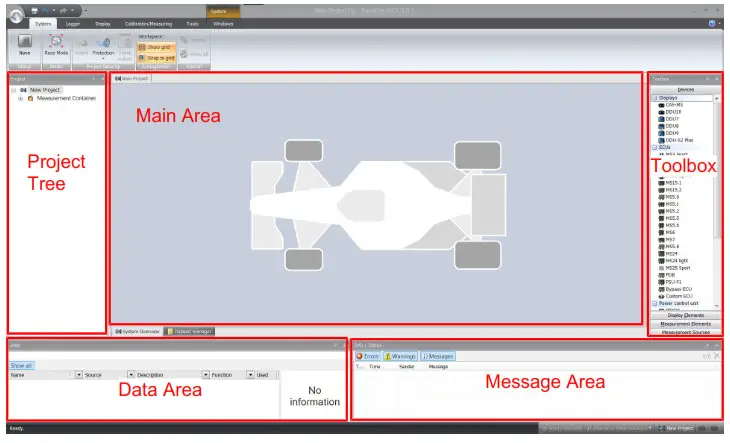730x443 pixels.
Task: Switch to the Logger ribbon tab
Action: point(73,24)
